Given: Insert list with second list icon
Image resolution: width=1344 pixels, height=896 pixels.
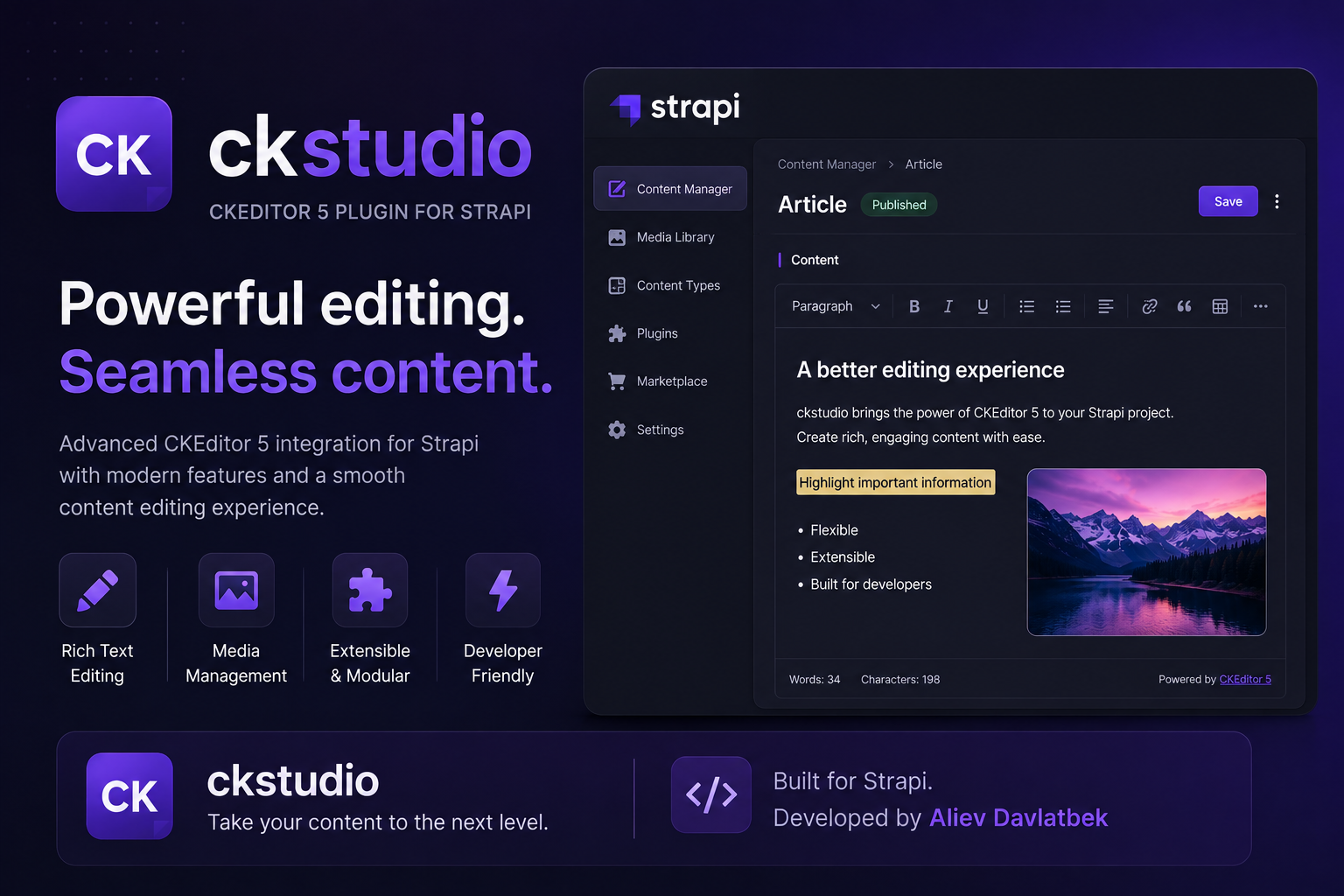Looking at the screenshot, I should coord(1063,306).
